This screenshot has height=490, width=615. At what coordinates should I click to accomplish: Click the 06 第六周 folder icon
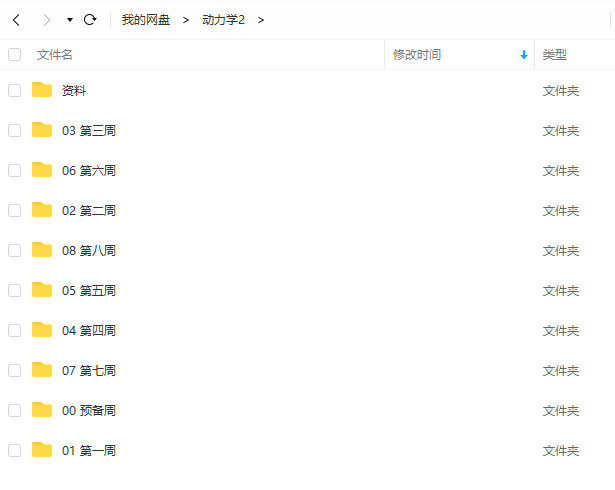point(42,170)
